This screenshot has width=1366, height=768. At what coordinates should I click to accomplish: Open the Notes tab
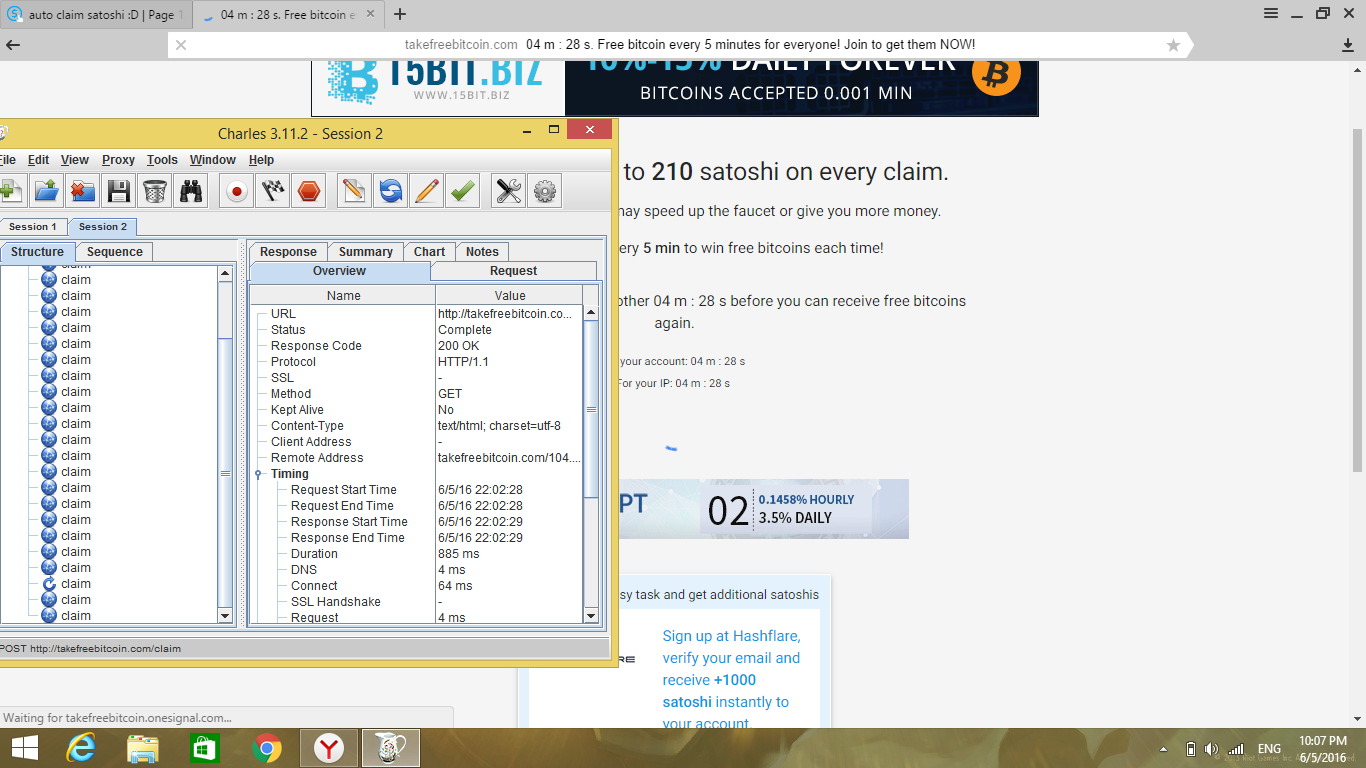click(x=482, y=252)
